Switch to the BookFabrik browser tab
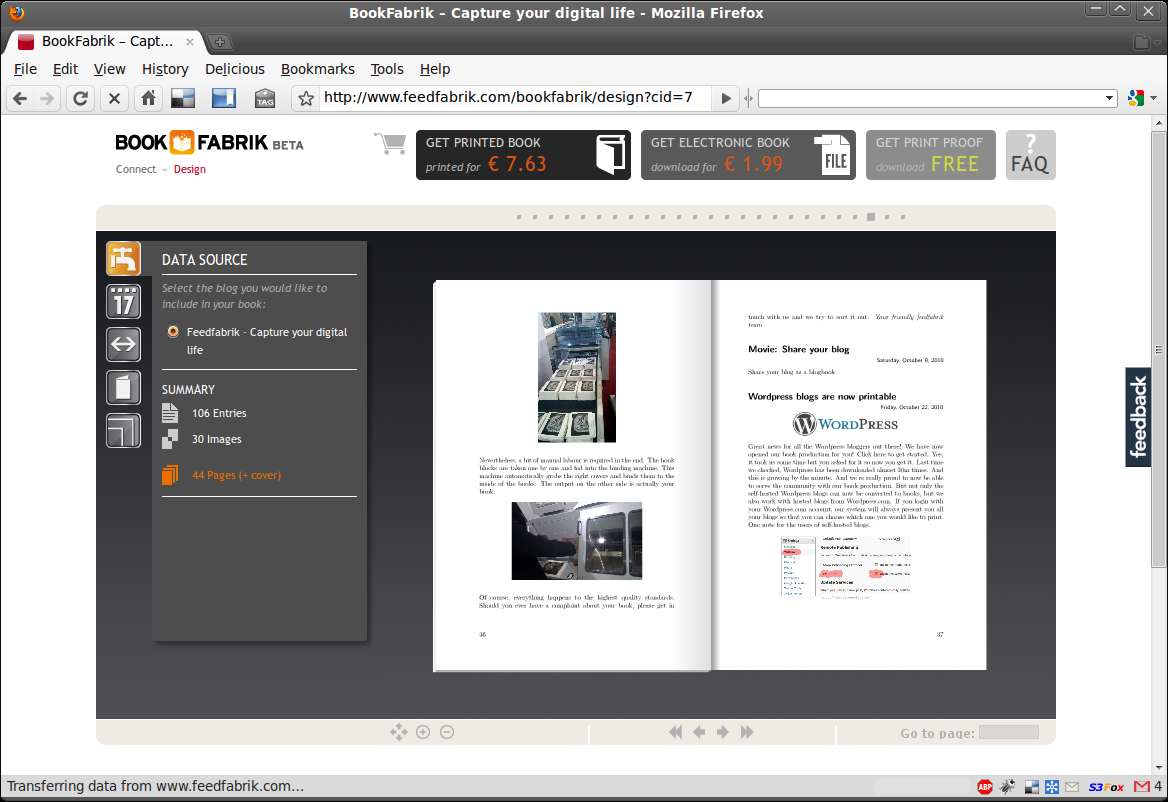The width and height of the screenshot is (1168, 802). [104, 42]
